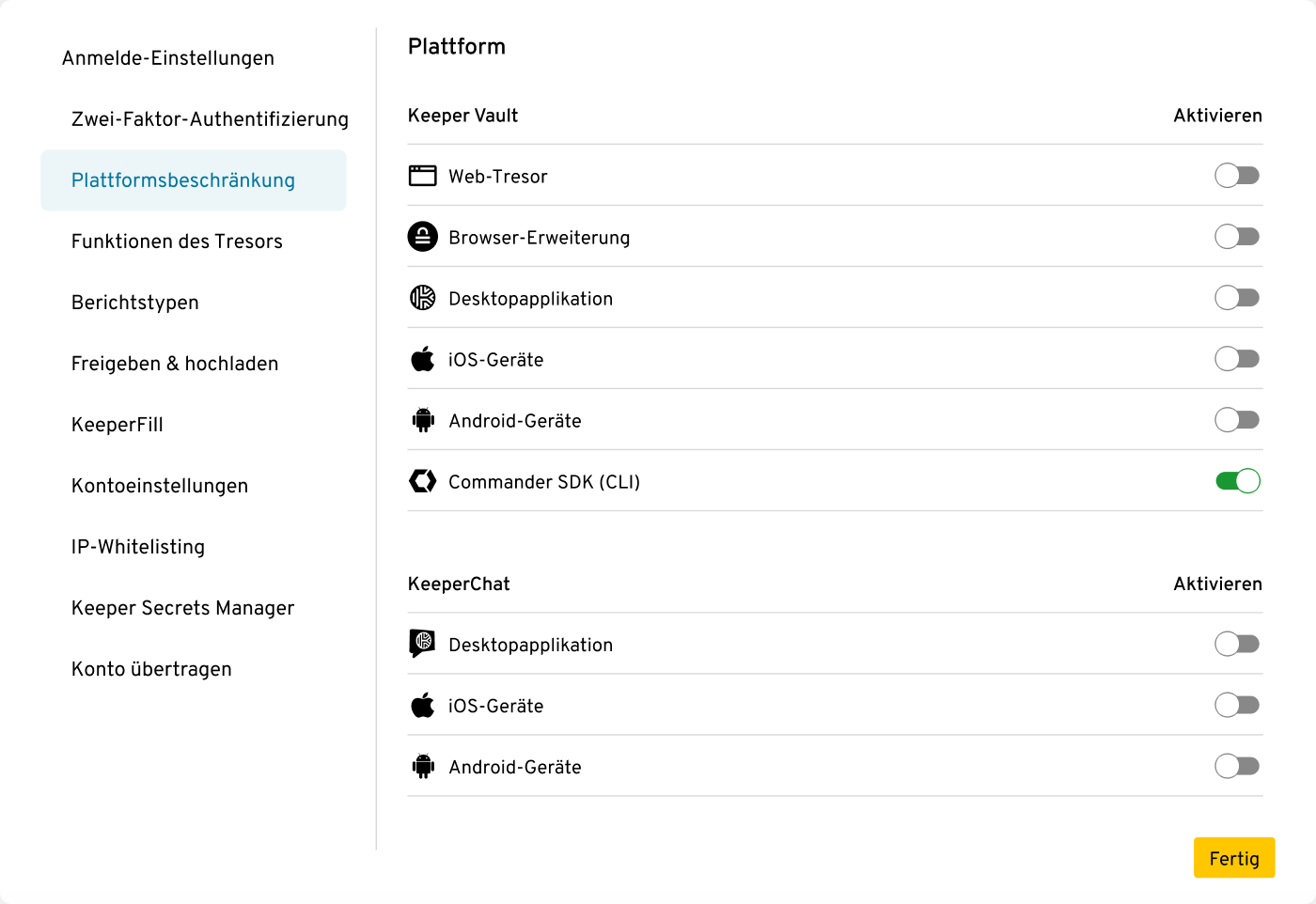Open Anmelde-Einstellungen in the sidebar
The width and height of the screenshot is (1316, 904).
[x=168, y=58]
